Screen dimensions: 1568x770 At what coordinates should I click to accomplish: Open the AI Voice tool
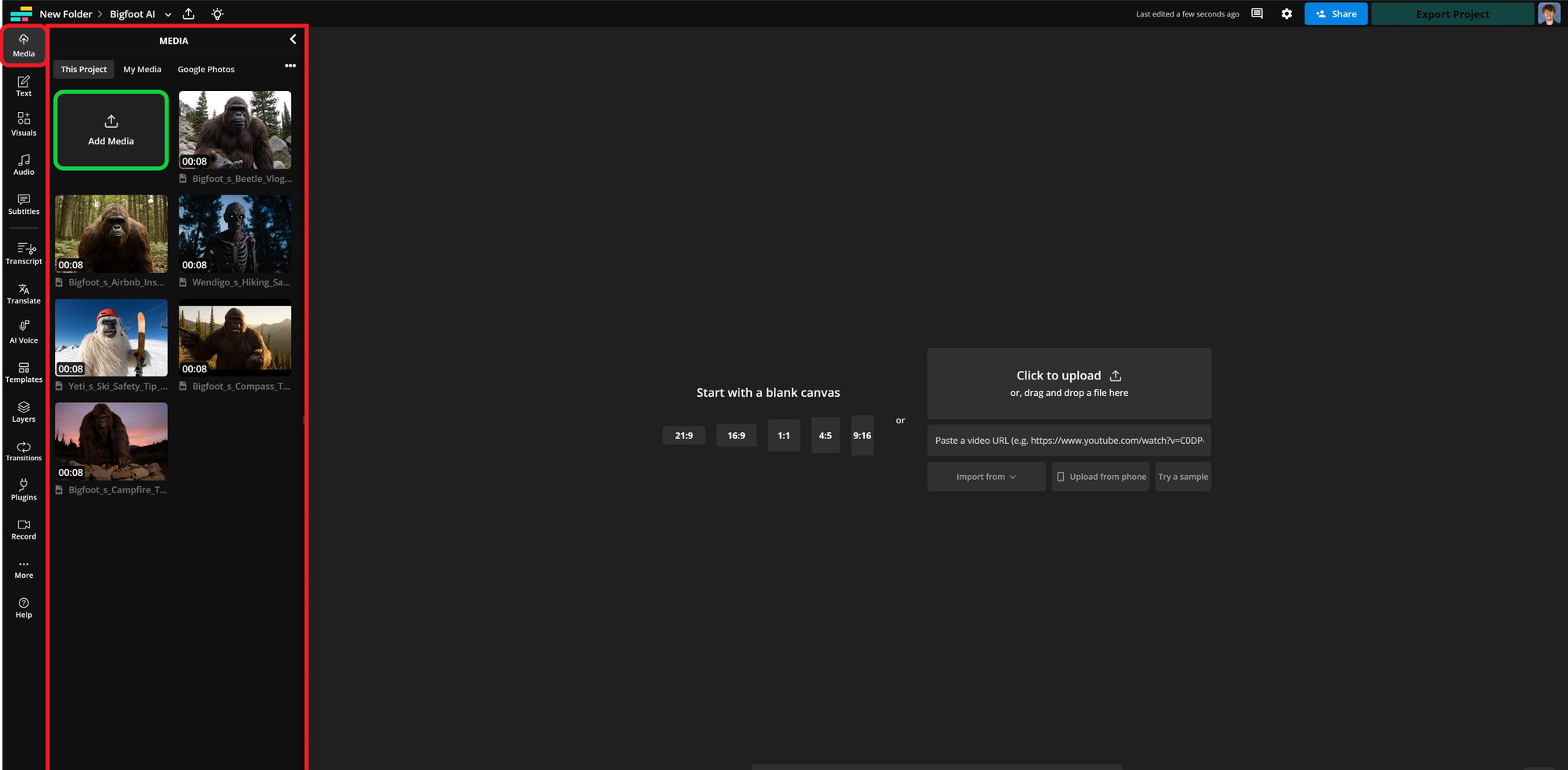(23, 333)
